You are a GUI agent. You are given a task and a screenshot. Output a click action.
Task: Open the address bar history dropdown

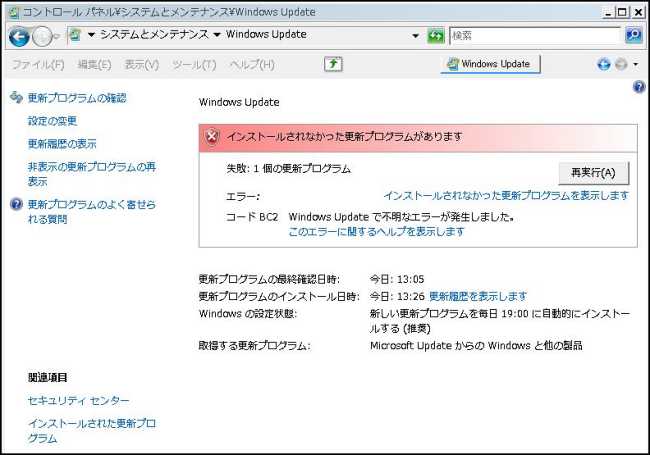coord(415,36)
